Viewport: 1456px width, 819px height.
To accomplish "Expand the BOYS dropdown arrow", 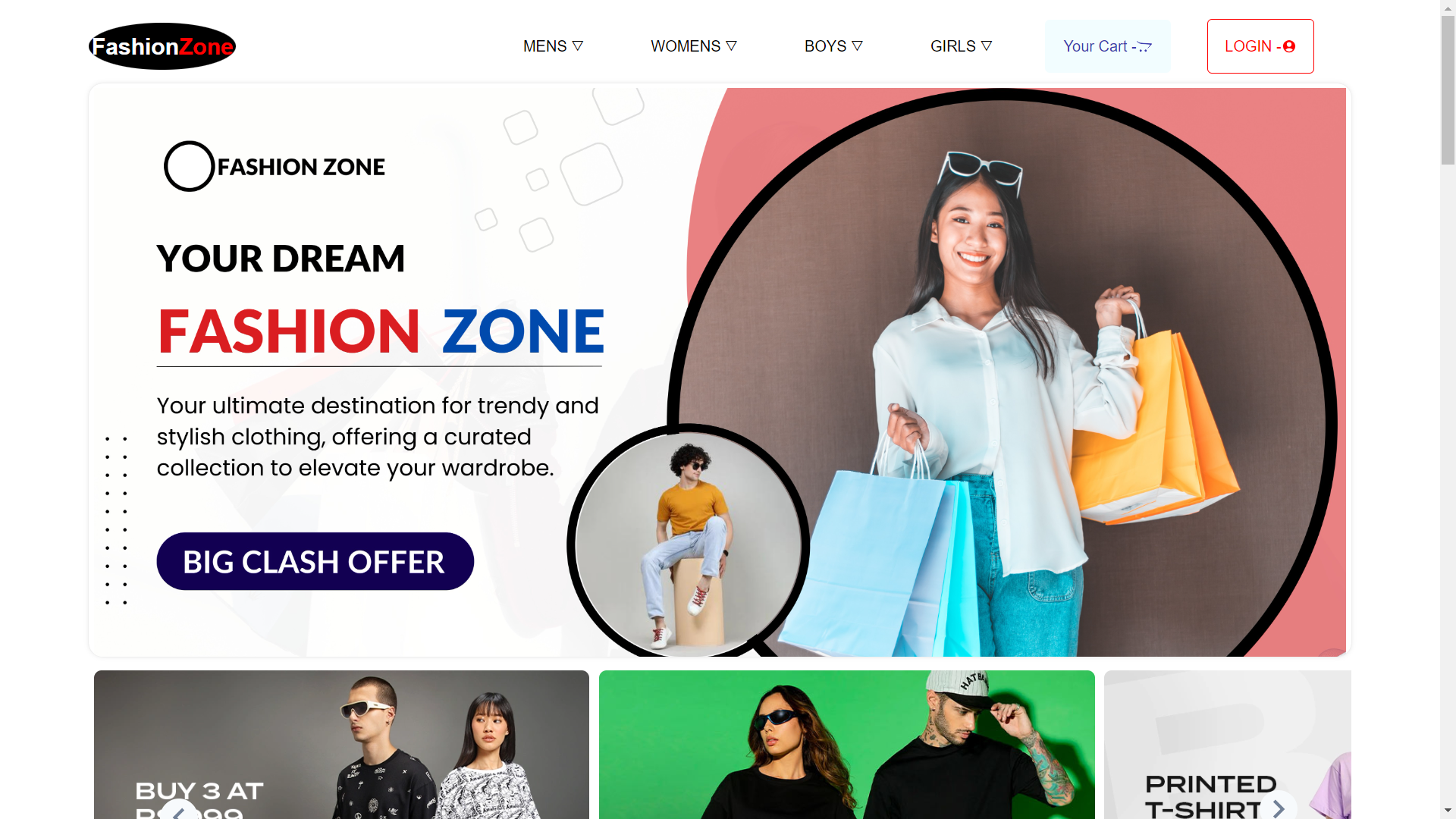I will [858, 46].
